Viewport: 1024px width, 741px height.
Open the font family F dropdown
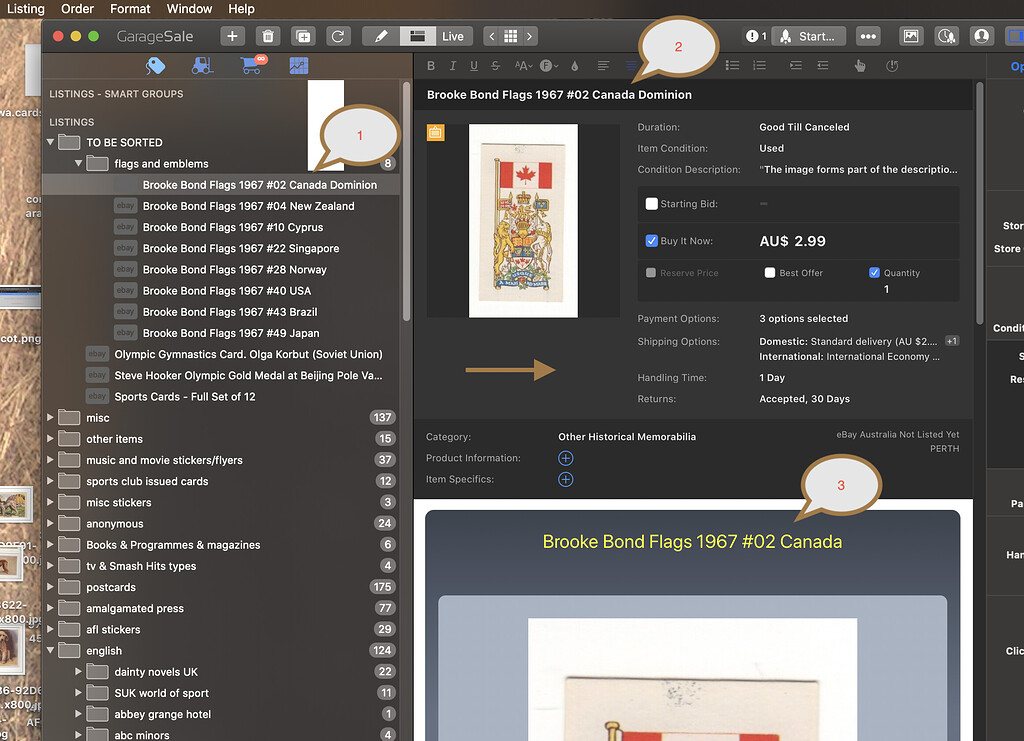549,66
